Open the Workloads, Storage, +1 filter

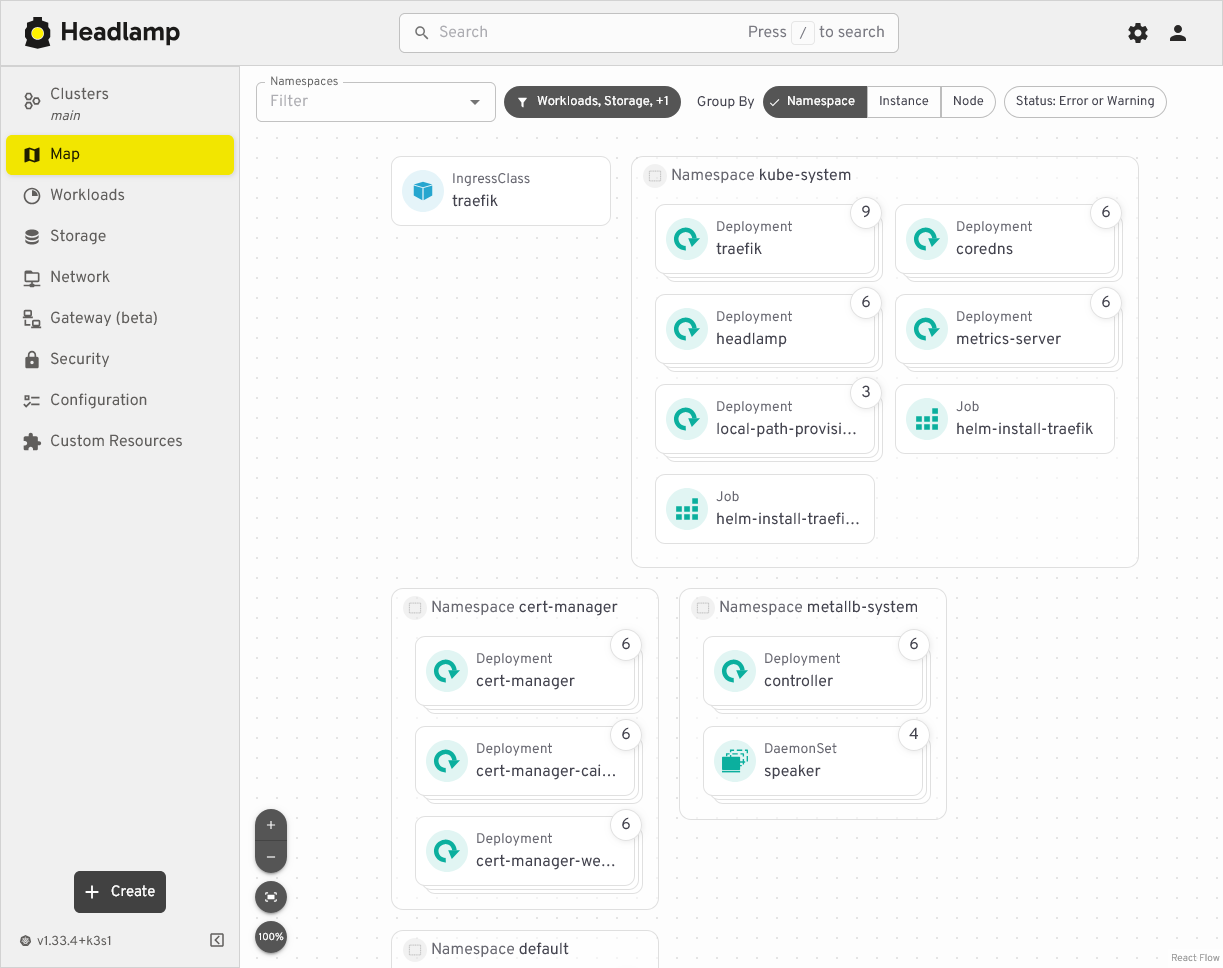tap(593, 101)
